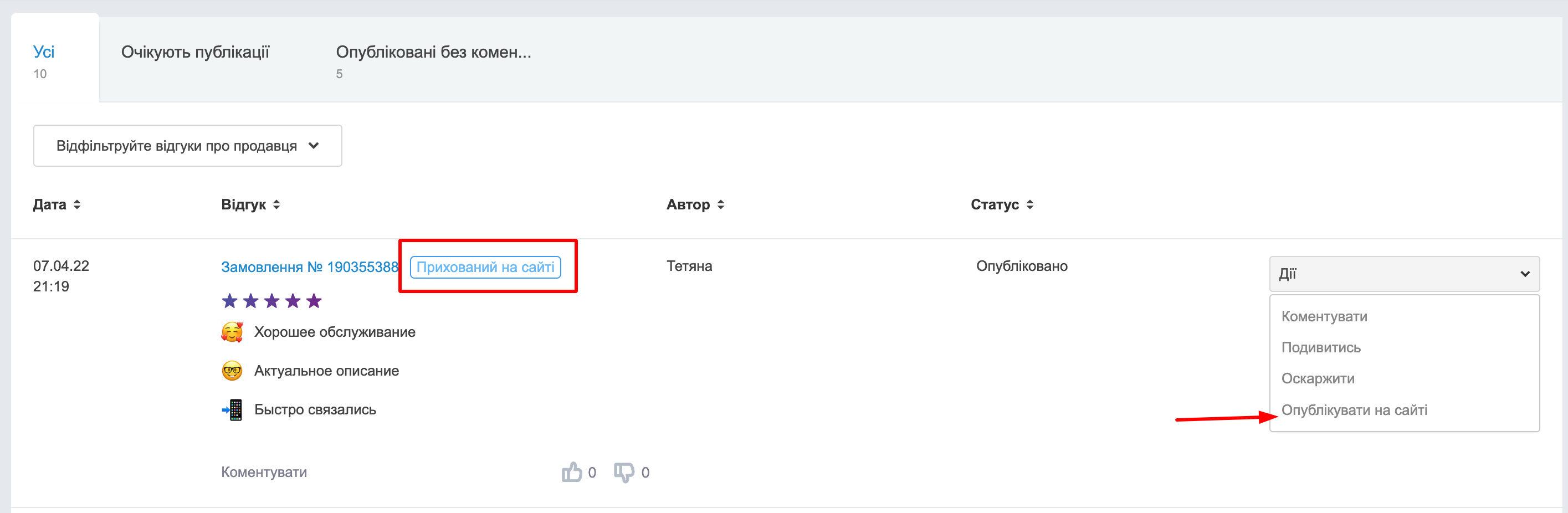Screen dimensions: 1568x513
Task: Click the thumbs-down dislike icon
Action: [x=624, y=472]
